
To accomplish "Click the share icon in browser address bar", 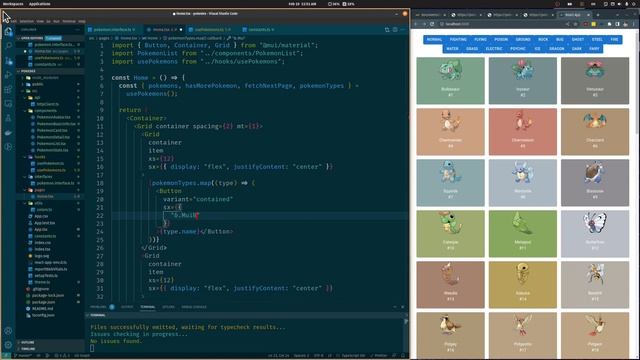I will tap(567, 24).
